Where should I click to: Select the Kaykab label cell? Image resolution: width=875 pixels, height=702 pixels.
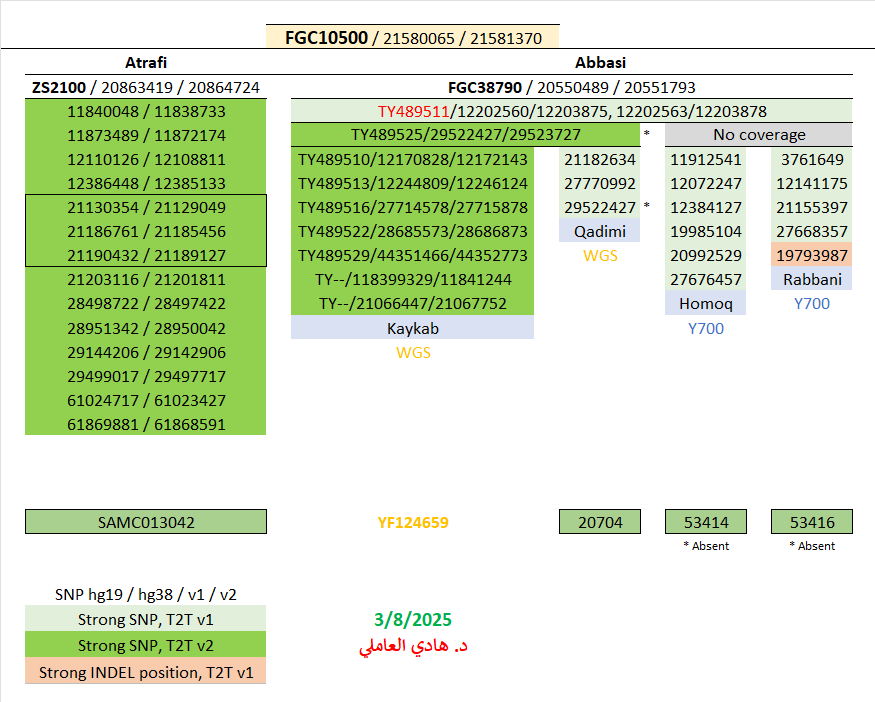tap(412, 328)
